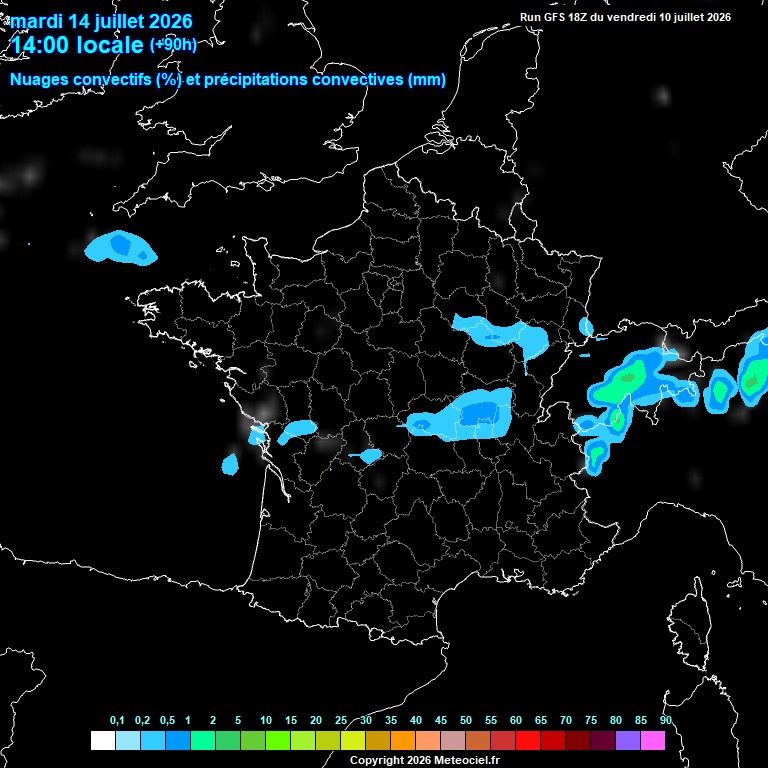Select the purple 80 legend swatch
The width and height of the screenshot is (768, 768).
click(627, 740)
